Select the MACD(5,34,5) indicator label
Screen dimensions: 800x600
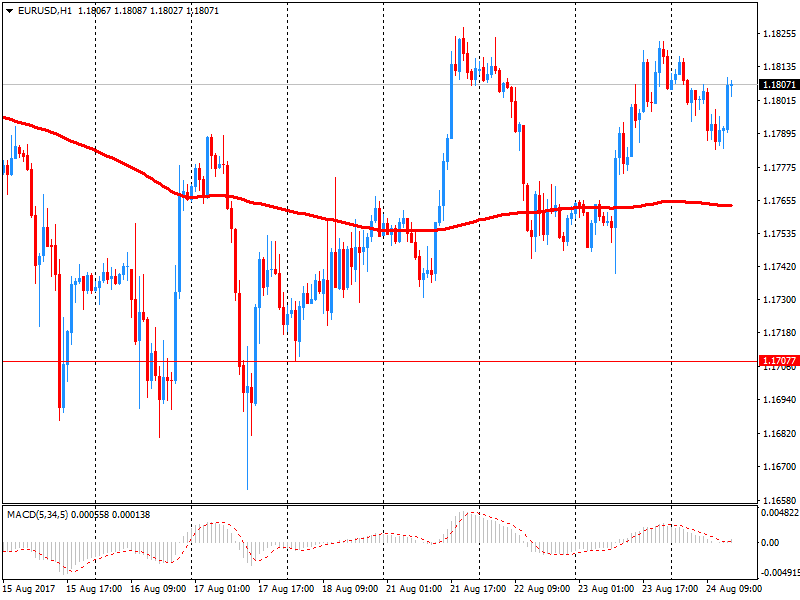coord(37,514)
